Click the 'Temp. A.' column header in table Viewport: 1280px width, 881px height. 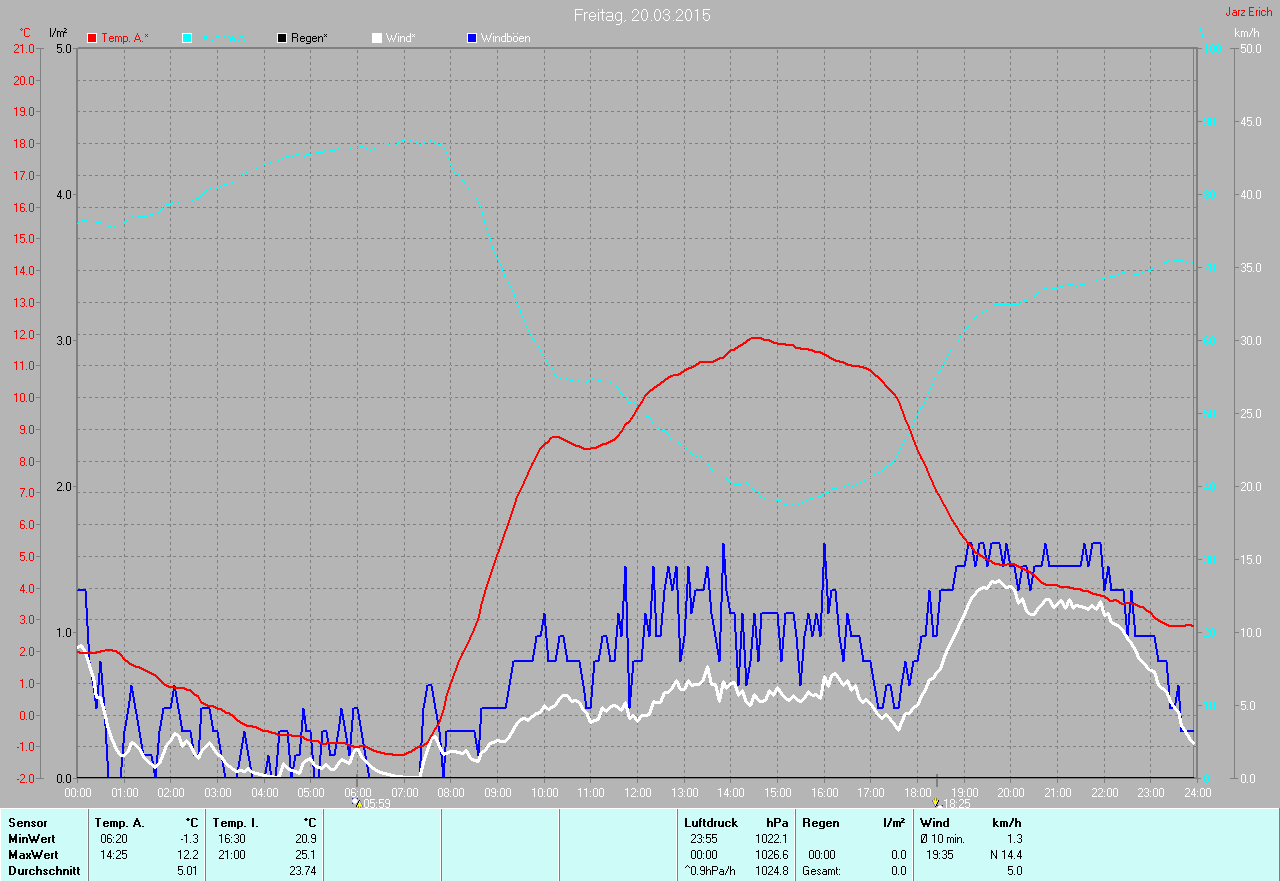click(119, 823)
